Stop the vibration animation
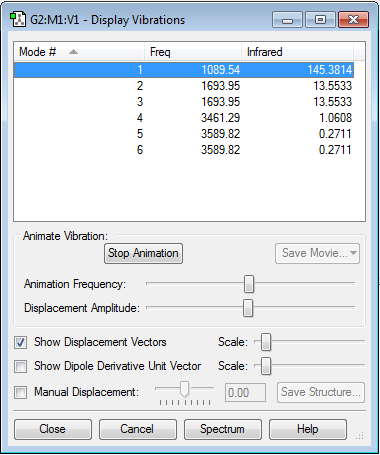The width and height of the screenshot is (380, 455). 143,253
